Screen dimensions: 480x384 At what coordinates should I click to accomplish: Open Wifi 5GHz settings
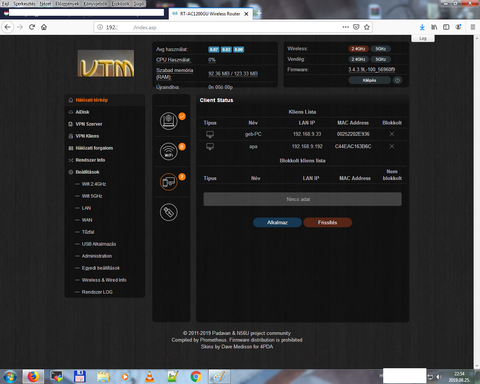92,196
